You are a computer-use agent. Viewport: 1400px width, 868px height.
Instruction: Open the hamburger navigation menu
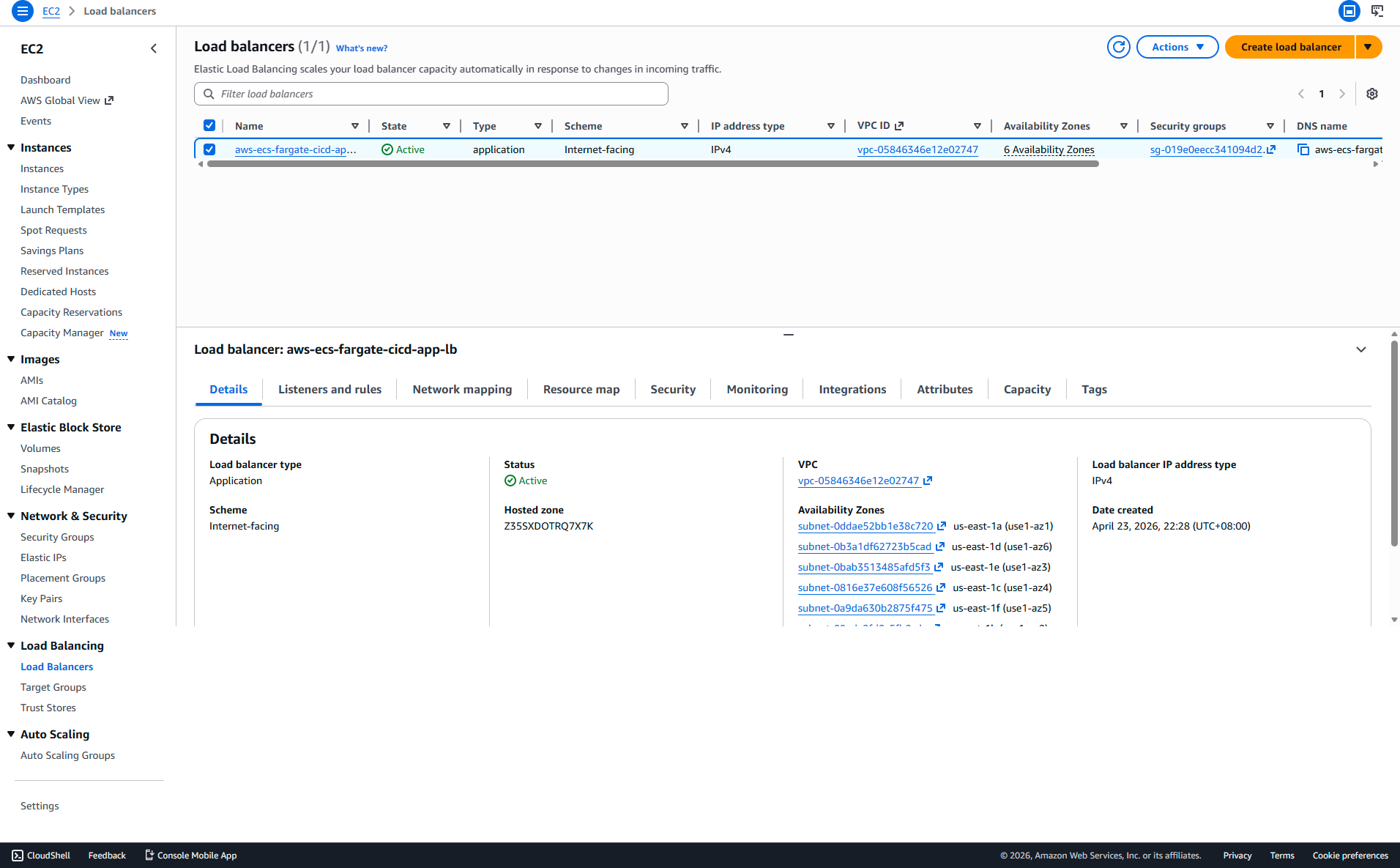[22, 11]
